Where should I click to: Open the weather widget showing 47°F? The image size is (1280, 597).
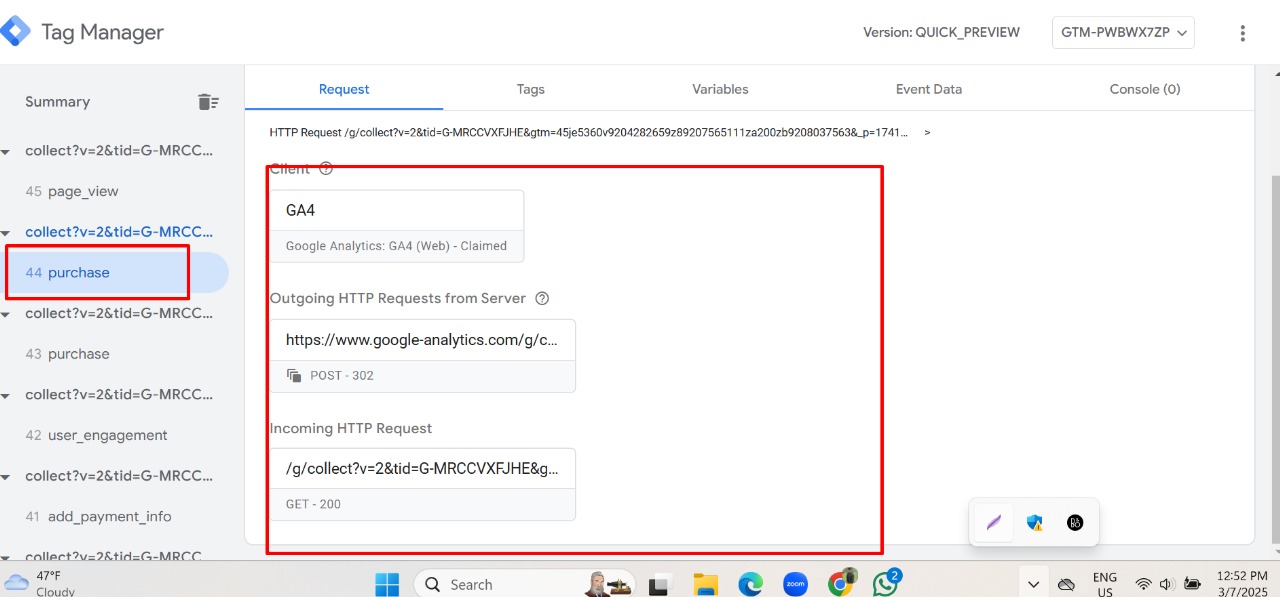(x=40, y=584)
